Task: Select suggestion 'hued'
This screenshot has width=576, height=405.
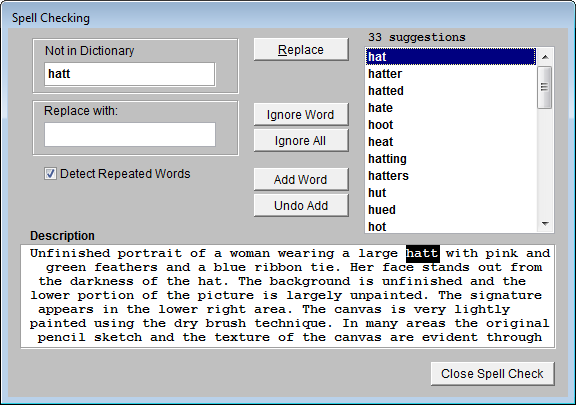Action: pyautogui.click(x=451, y=209)
